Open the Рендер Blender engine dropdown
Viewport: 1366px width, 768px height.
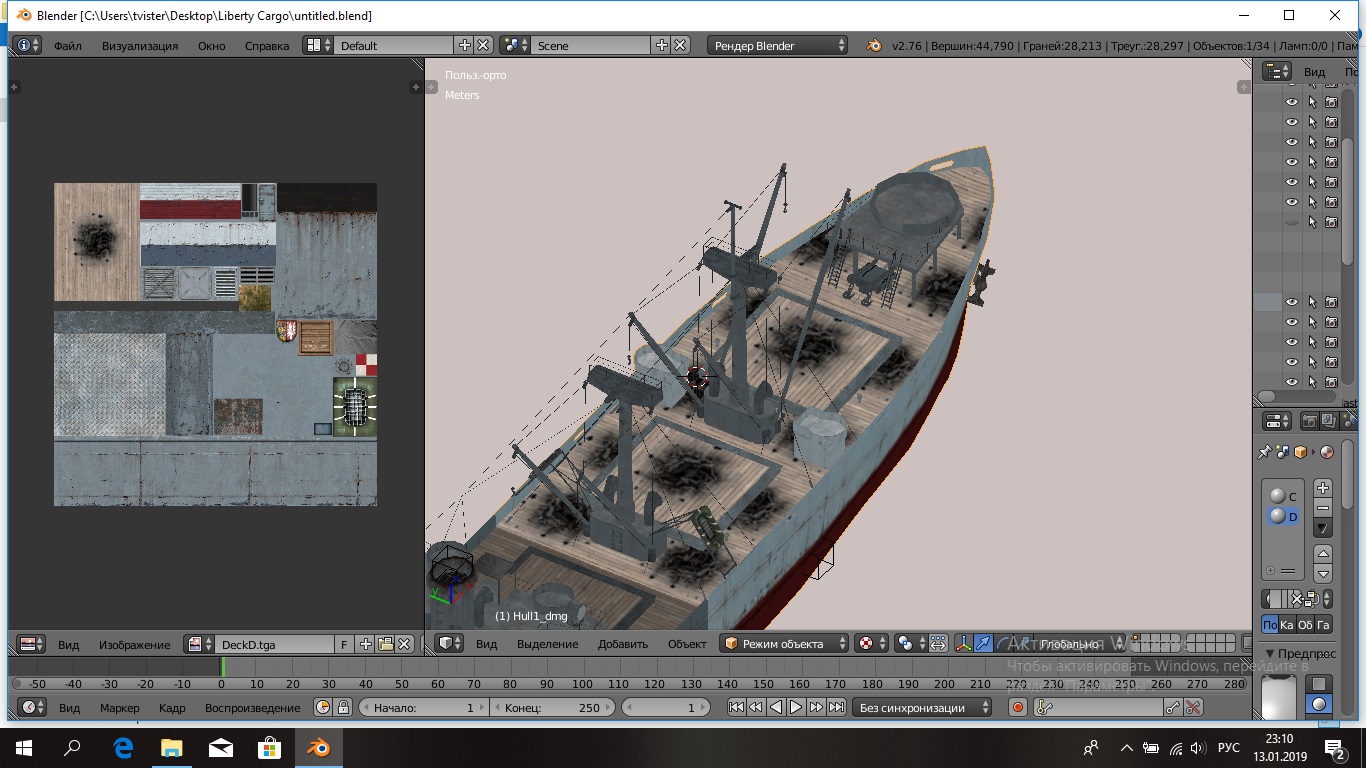[778, 46]
